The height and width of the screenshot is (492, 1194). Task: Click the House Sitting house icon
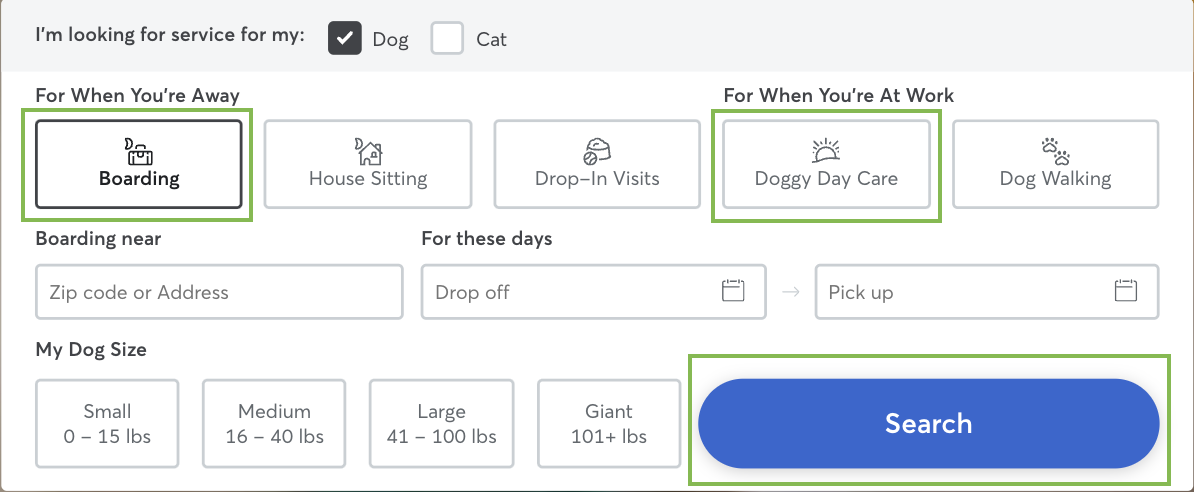(x=368, y=152)
